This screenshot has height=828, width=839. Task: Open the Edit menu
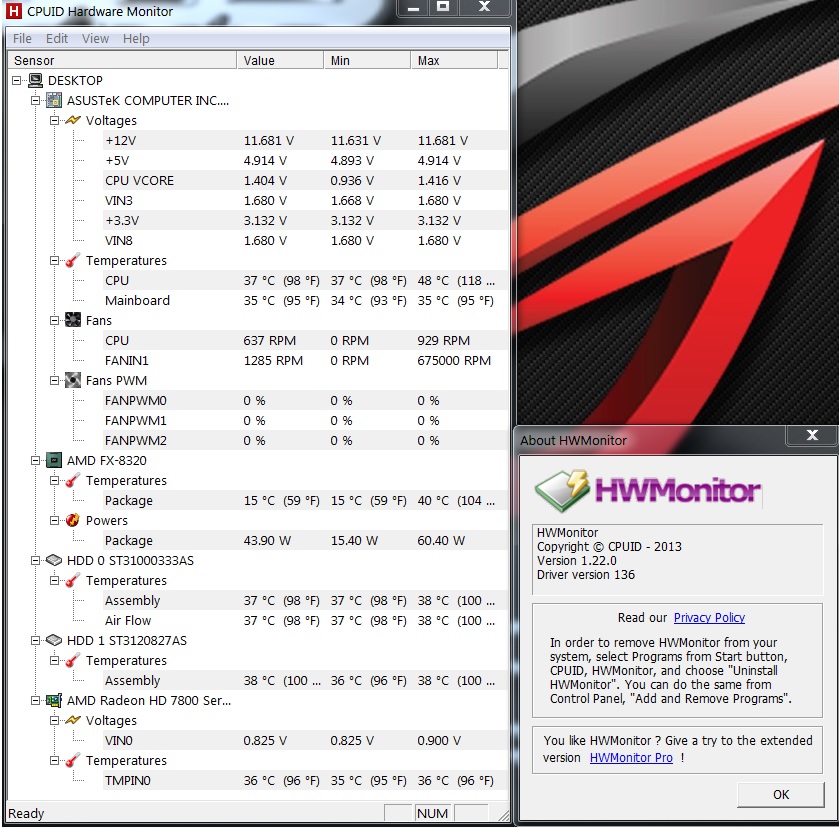[57, 39]
